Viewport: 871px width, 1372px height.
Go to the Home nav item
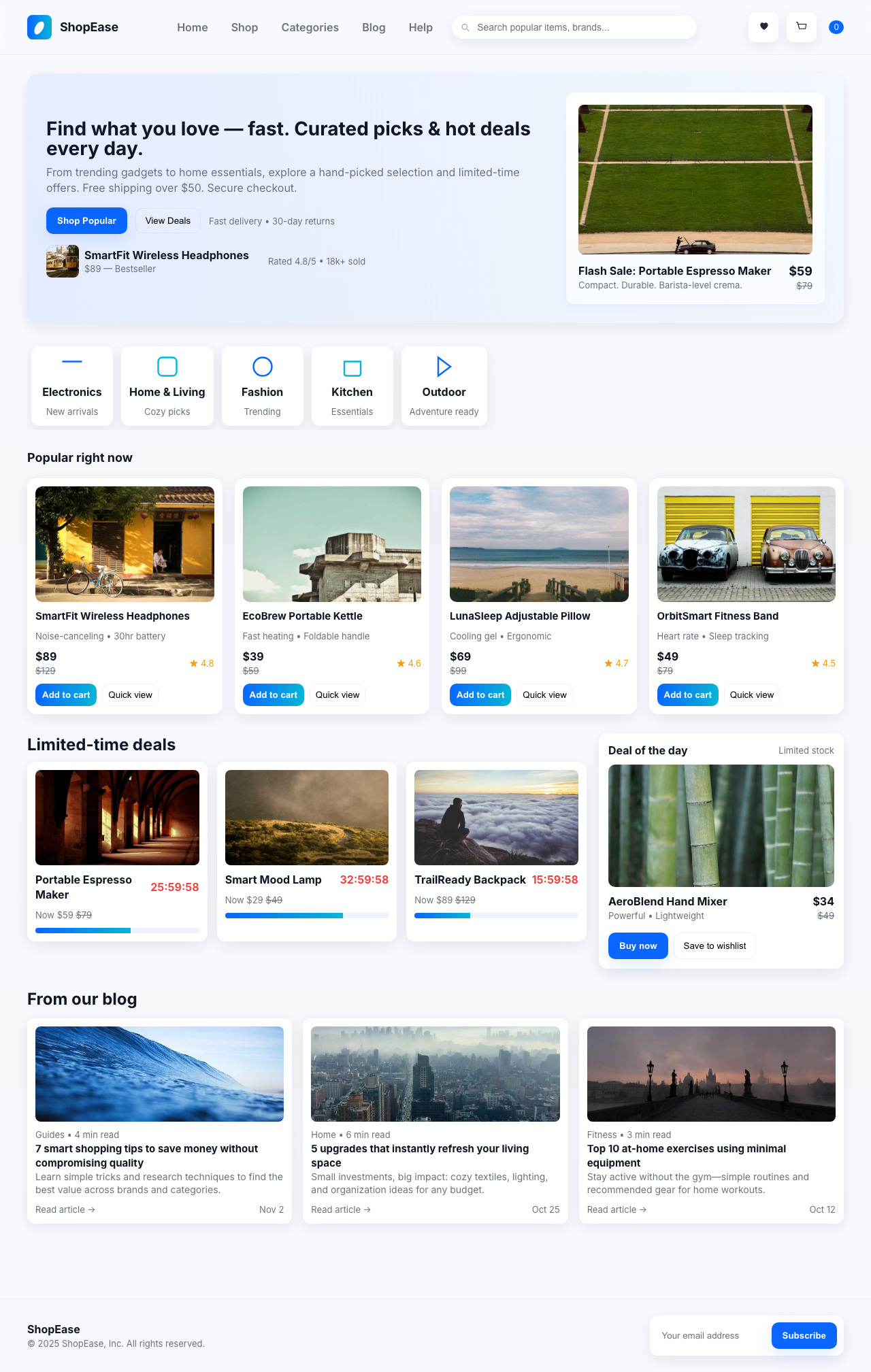click(193, 27)
